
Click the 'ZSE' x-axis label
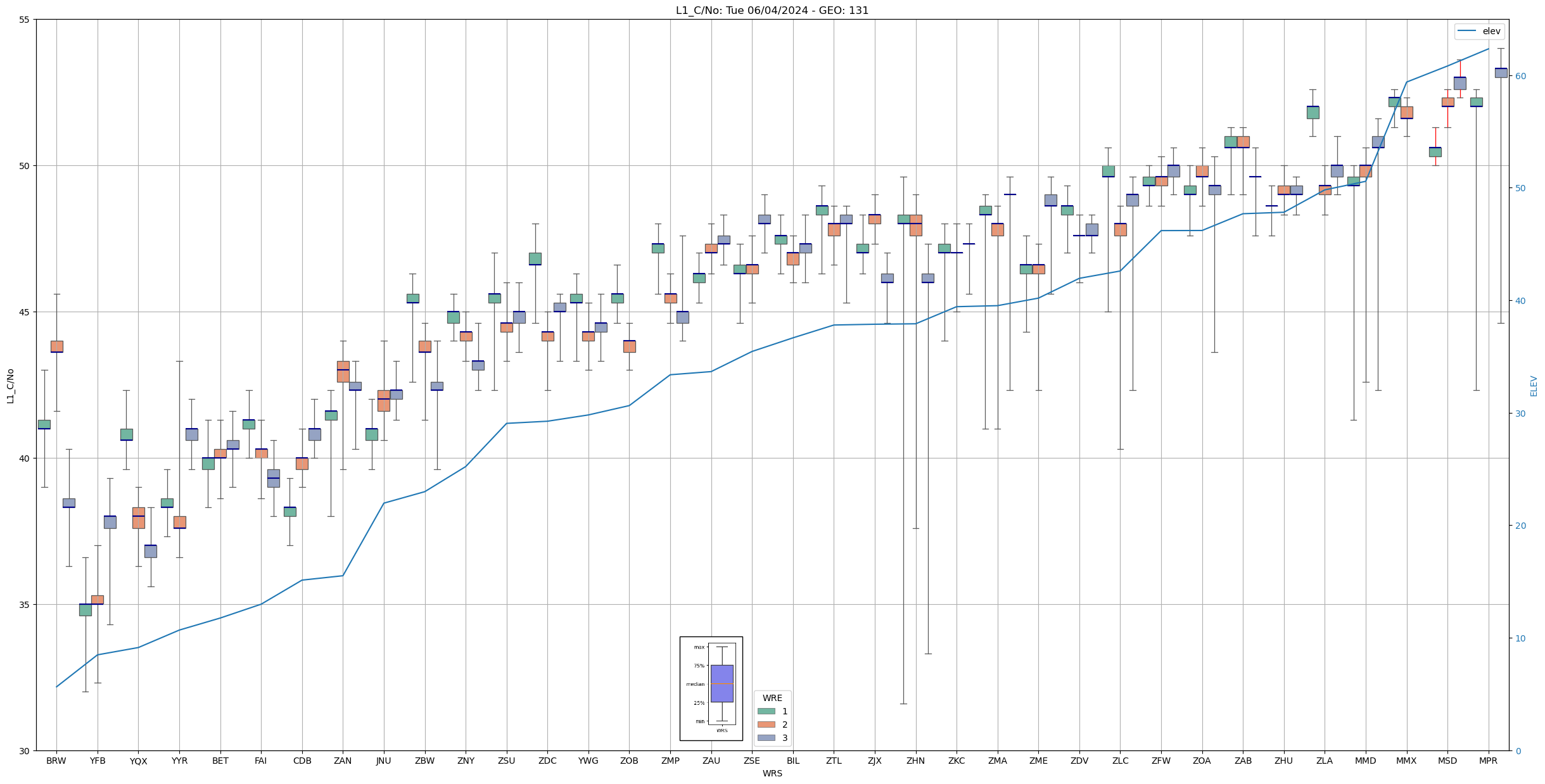[x=752, y=761]
